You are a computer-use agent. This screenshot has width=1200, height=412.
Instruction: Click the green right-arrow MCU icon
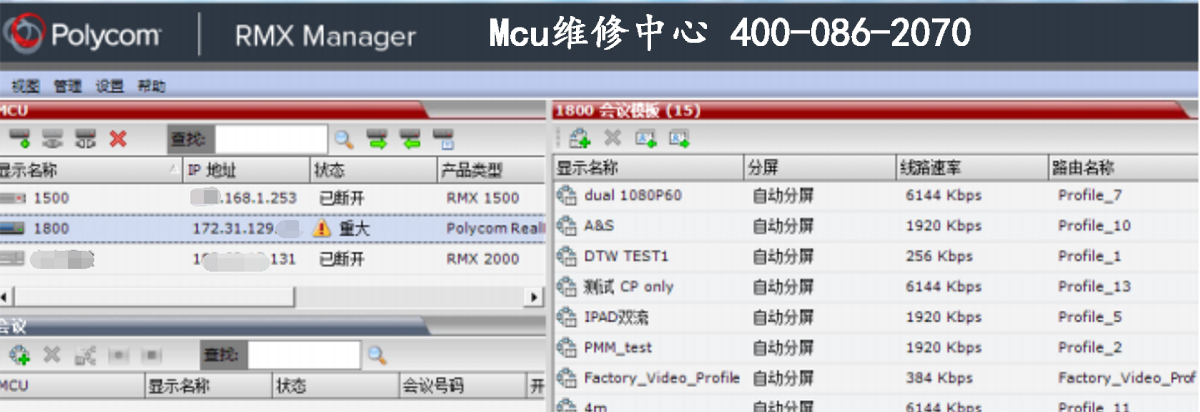[376, 138]
